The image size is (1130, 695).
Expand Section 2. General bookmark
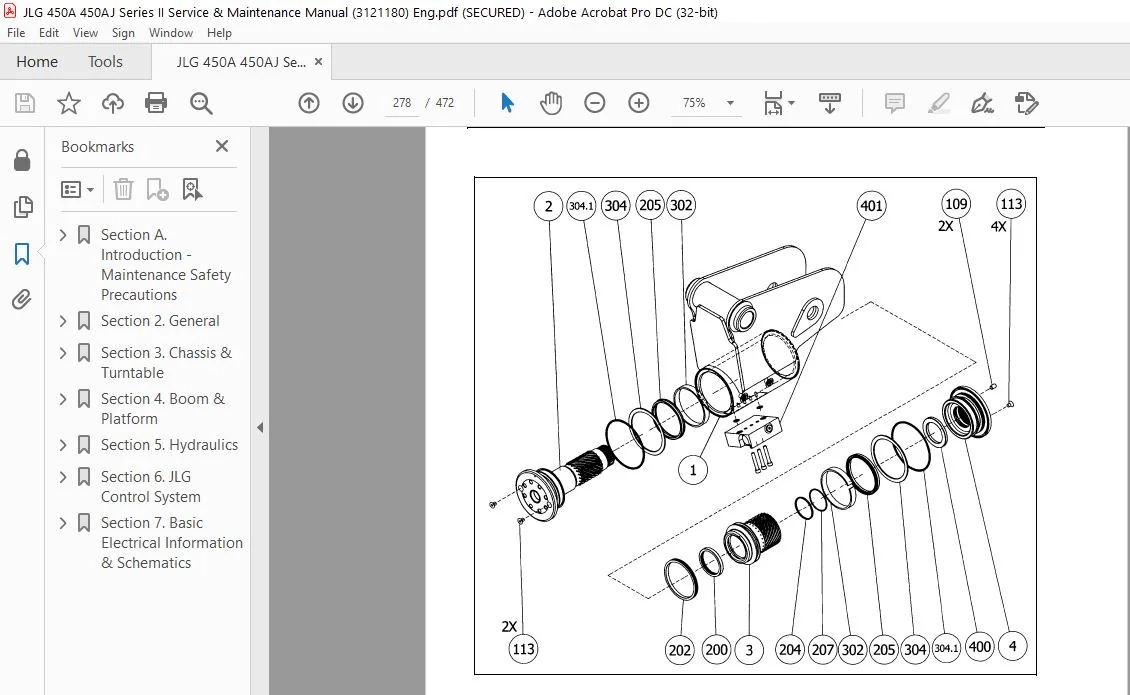pos(63,321)
